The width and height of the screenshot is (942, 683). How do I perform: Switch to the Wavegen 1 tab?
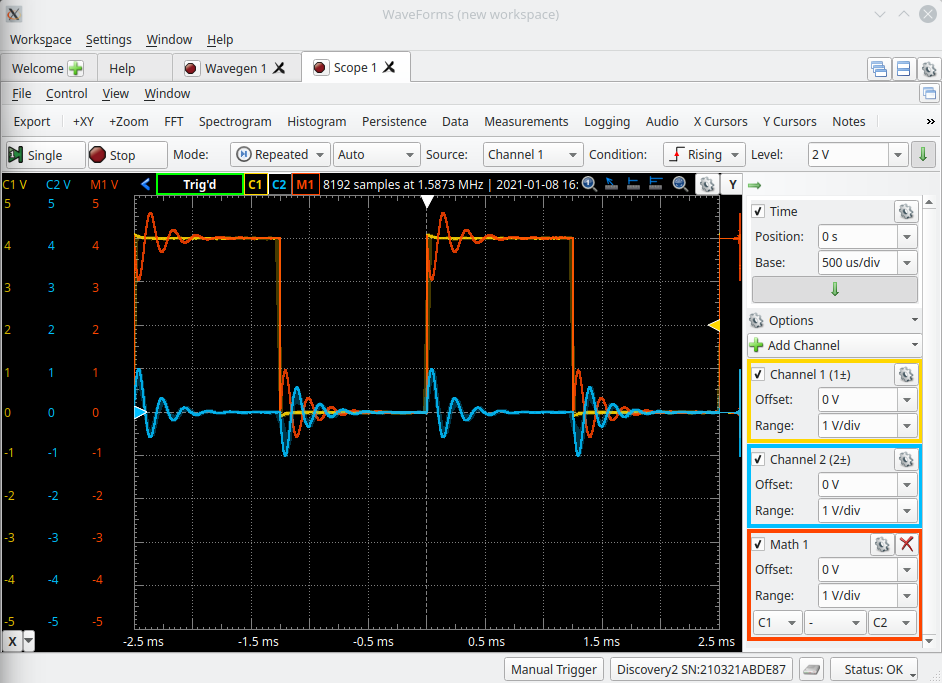pos(235,68)
